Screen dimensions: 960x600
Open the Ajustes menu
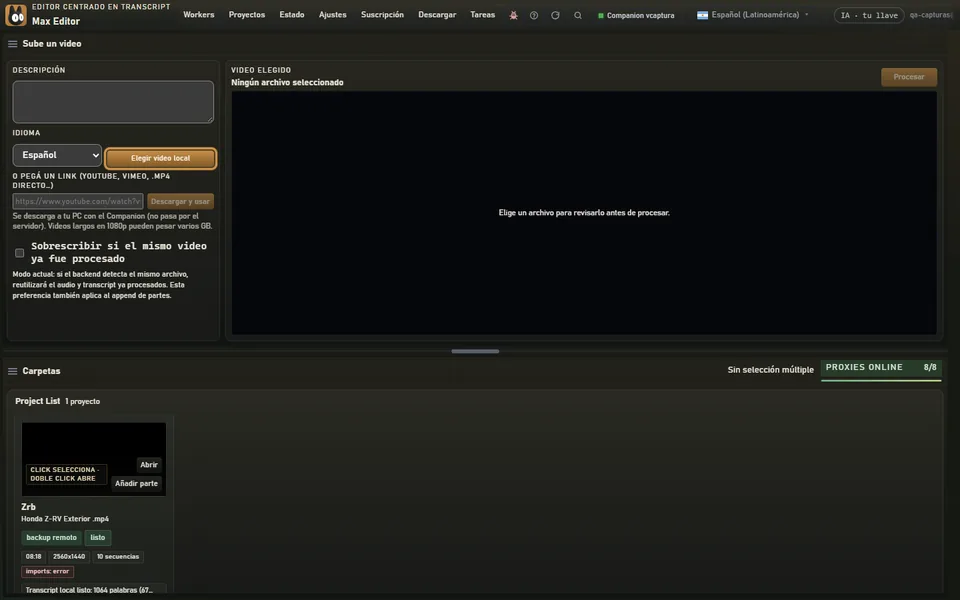coord(332,15)
